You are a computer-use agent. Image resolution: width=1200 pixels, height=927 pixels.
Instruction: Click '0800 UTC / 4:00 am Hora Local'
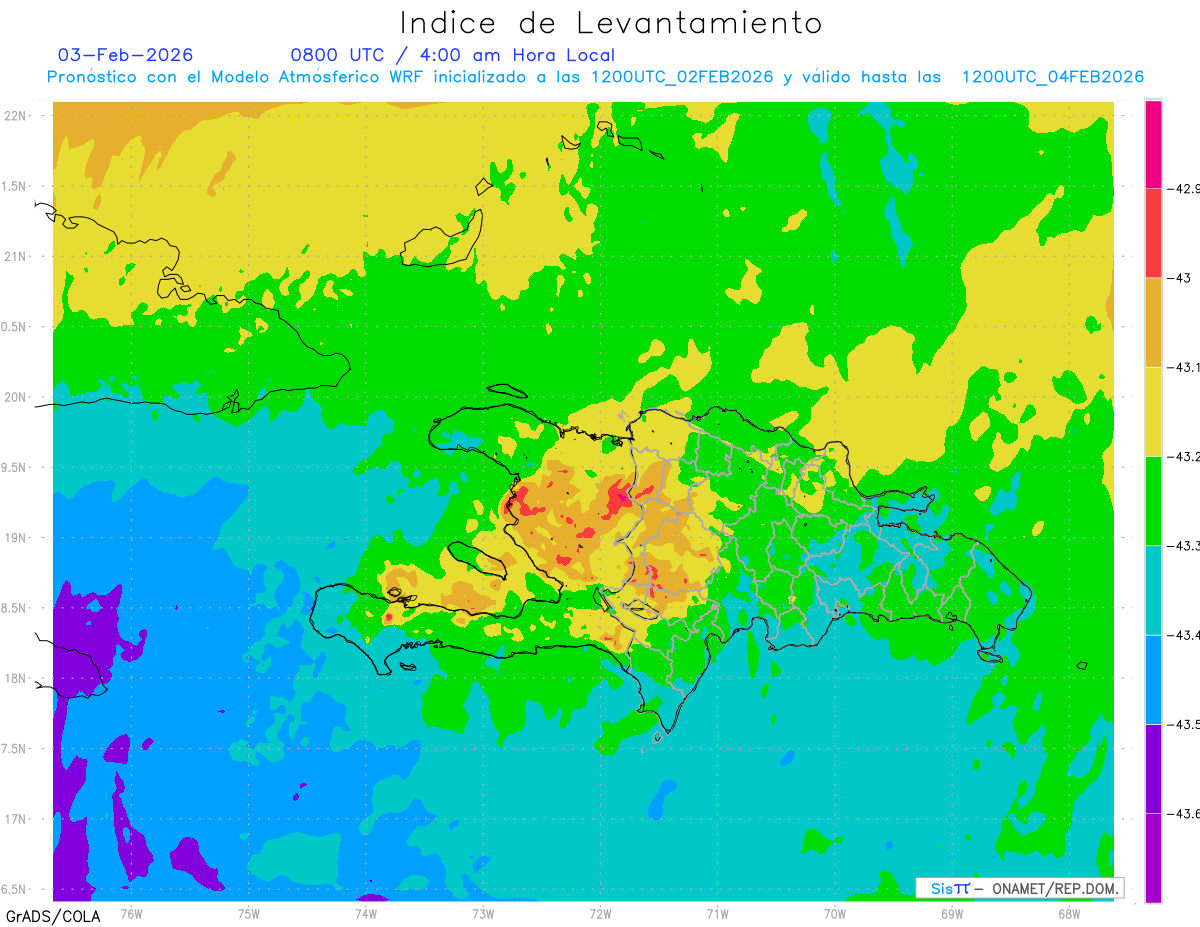click(x=453, y=55)
